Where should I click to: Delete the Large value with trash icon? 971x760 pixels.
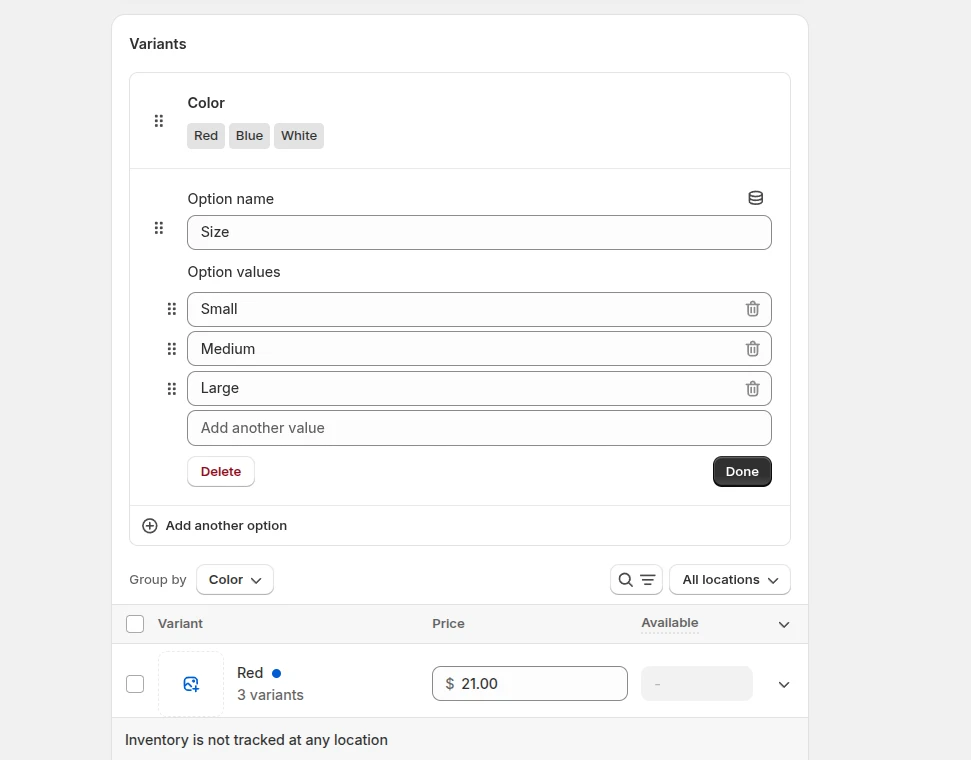point(752,388)
